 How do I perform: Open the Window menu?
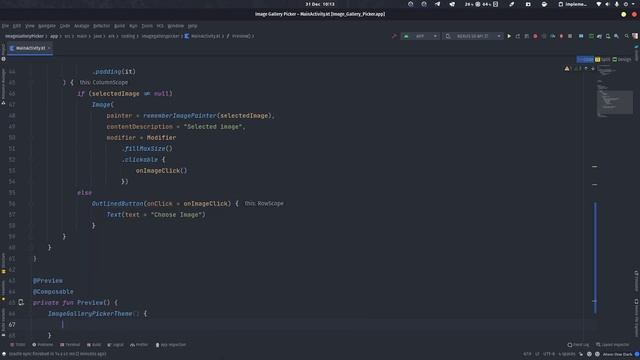tap(176, 26)
